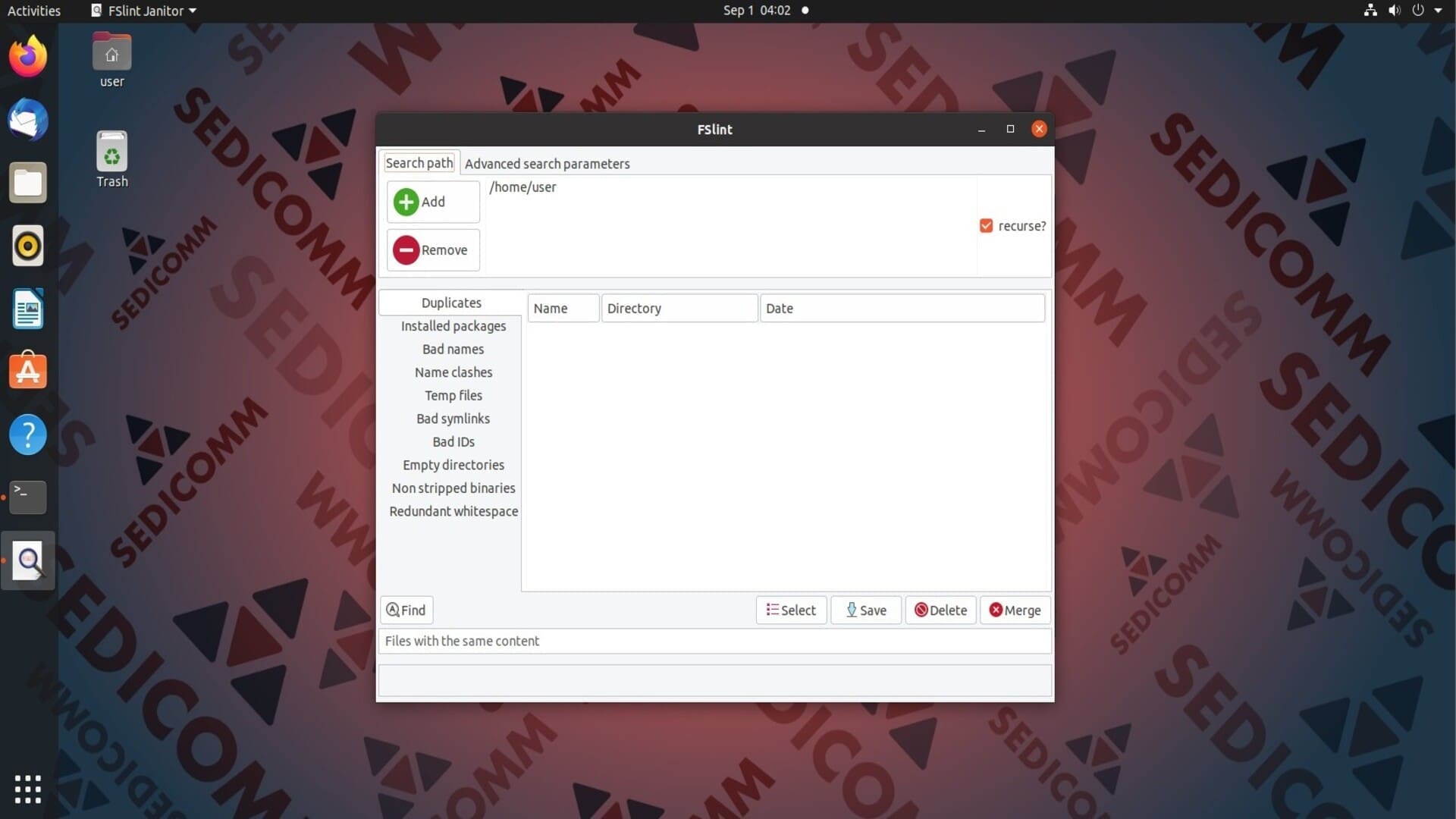Open the system menu dropdown arrow
This screenshot has height=819, width=1456.
coord(1438,11)
